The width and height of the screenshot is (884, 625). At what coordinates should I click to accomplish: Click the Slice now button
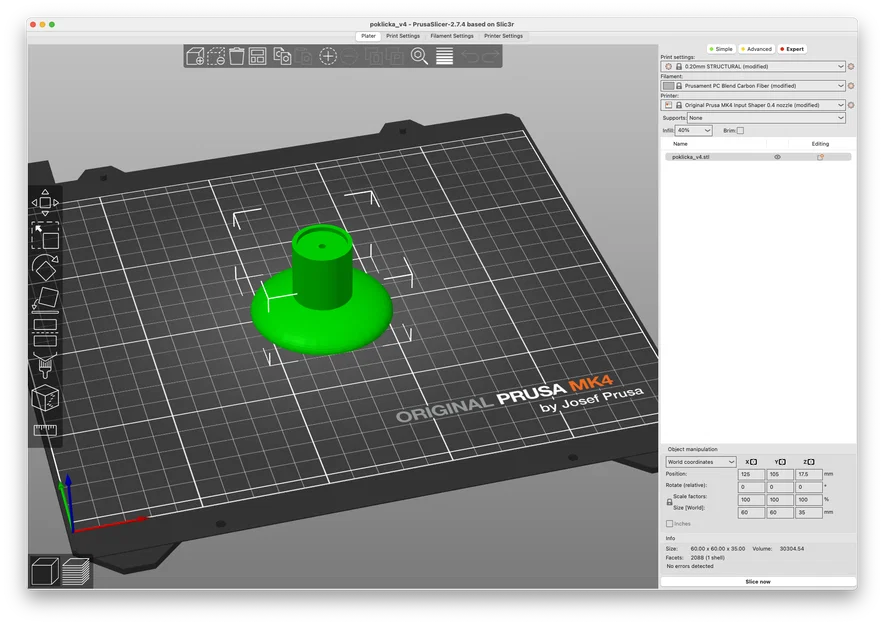[x=758, y=582]
